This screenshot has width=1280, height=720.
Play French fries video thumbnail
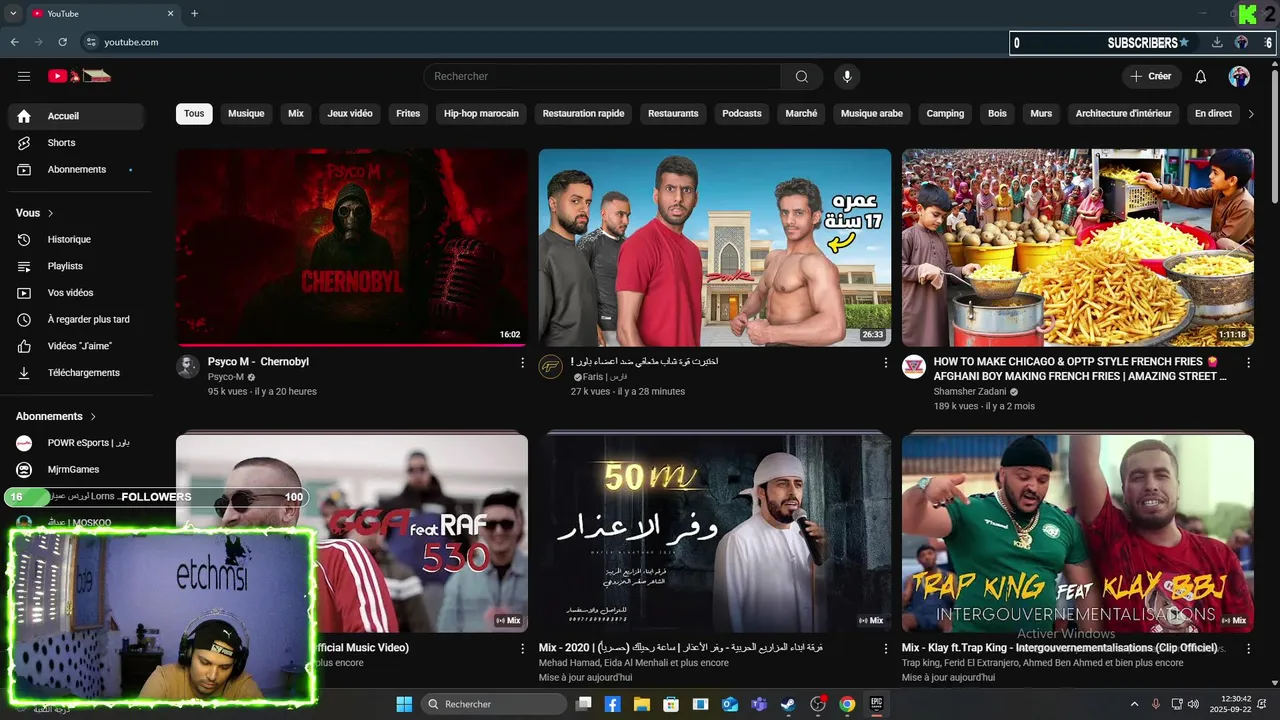tap(1078, 247)
